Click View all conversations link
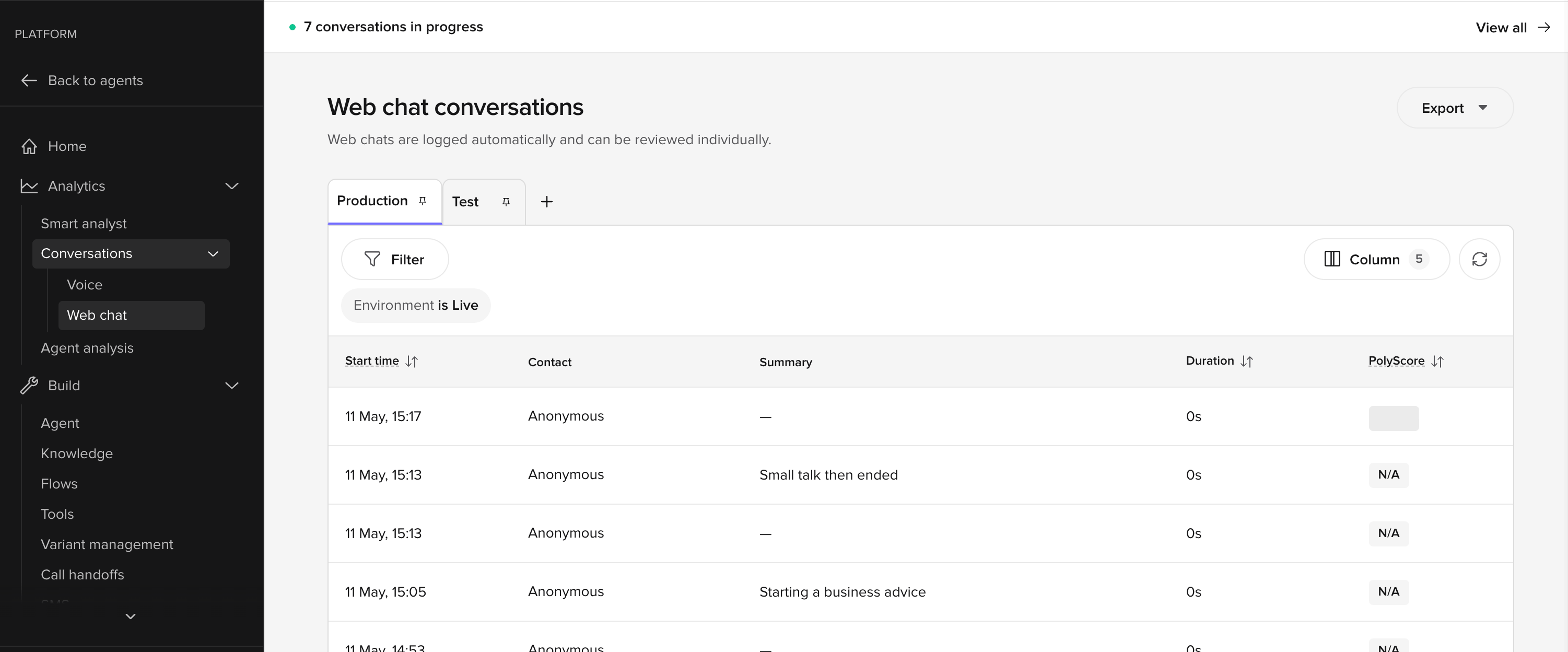This screenshot has width=1568, height=652. coord(1513,27)
